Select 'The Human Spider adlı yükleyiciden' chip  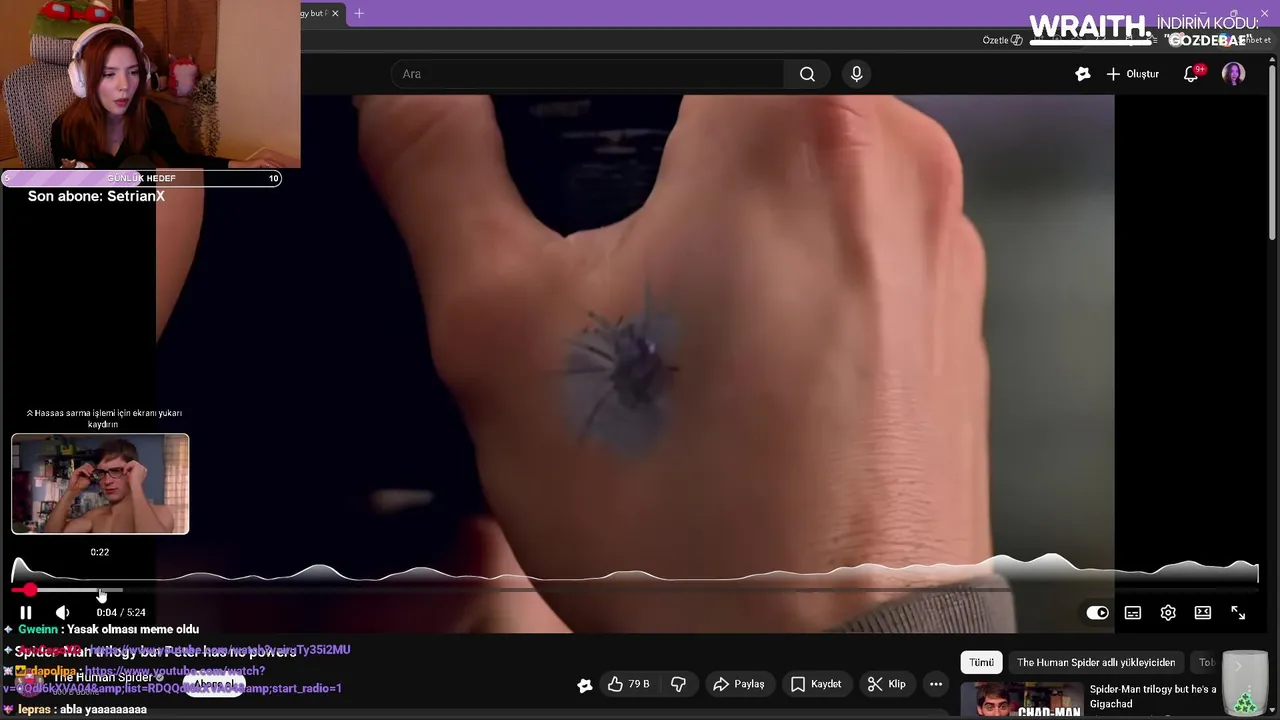pyautogui.click(x=1096, y=662)
